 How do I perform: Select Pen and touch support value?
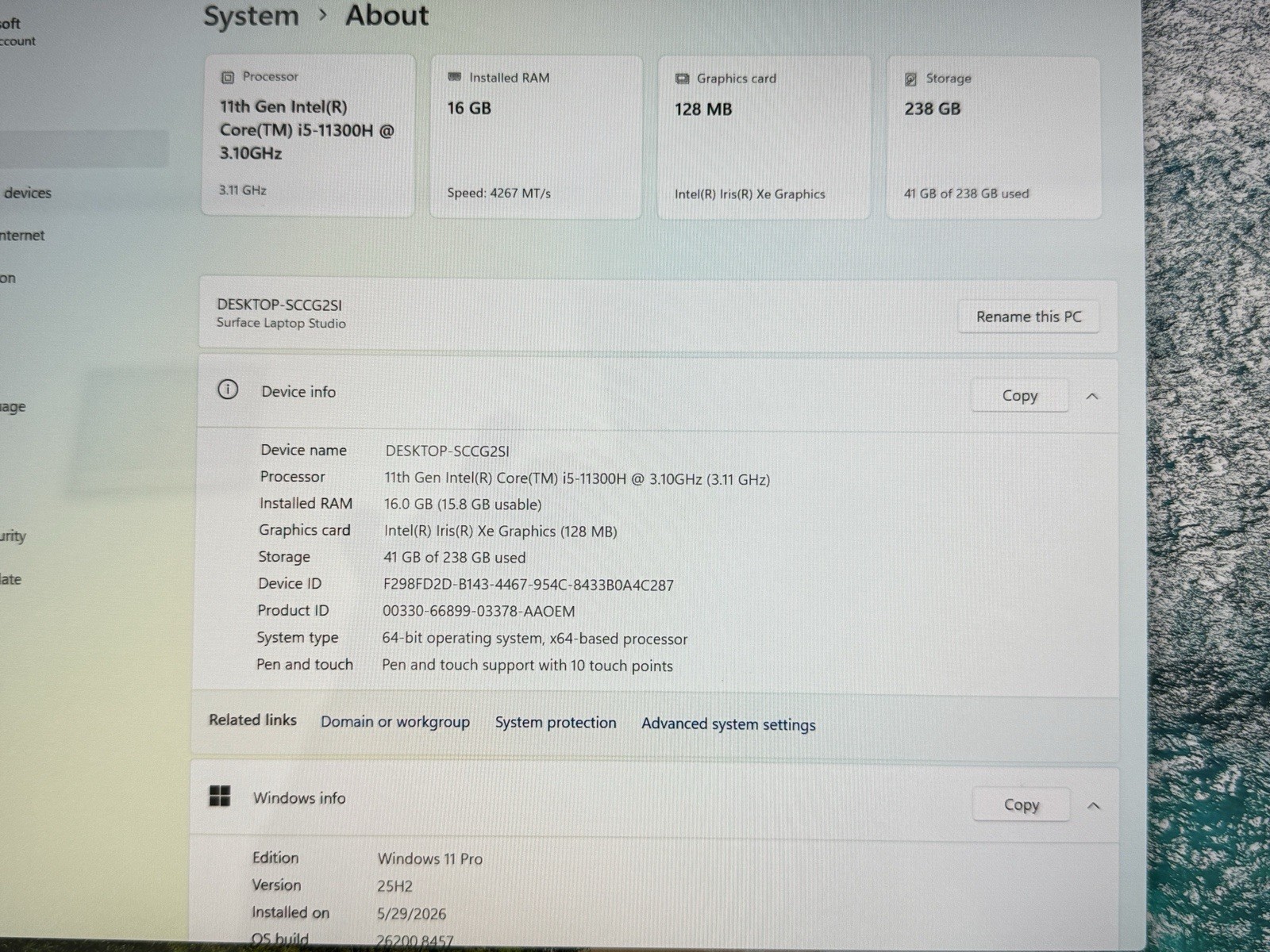[527, 665]
